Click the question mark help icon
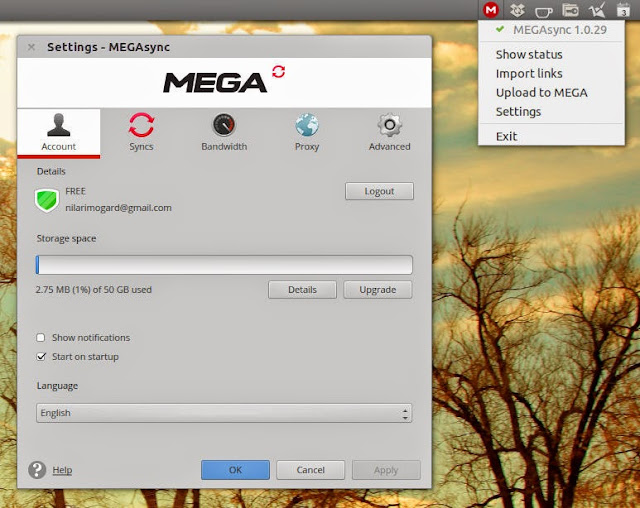The image size is (640, 508). click(x=37, y=470)
